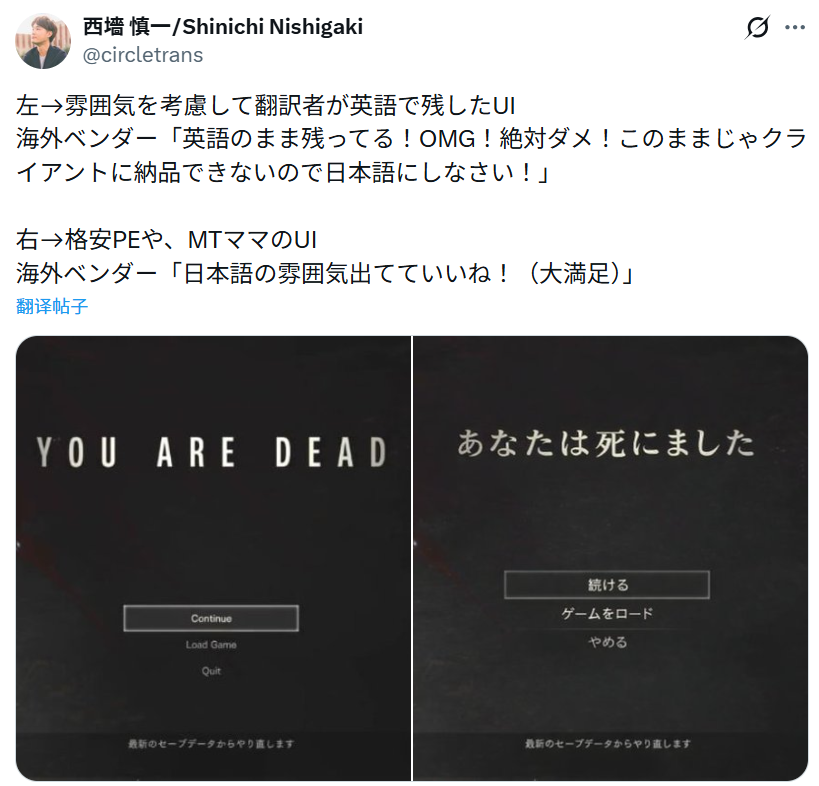
Task: Select Load Game in the left image
Action: (211, 645)
